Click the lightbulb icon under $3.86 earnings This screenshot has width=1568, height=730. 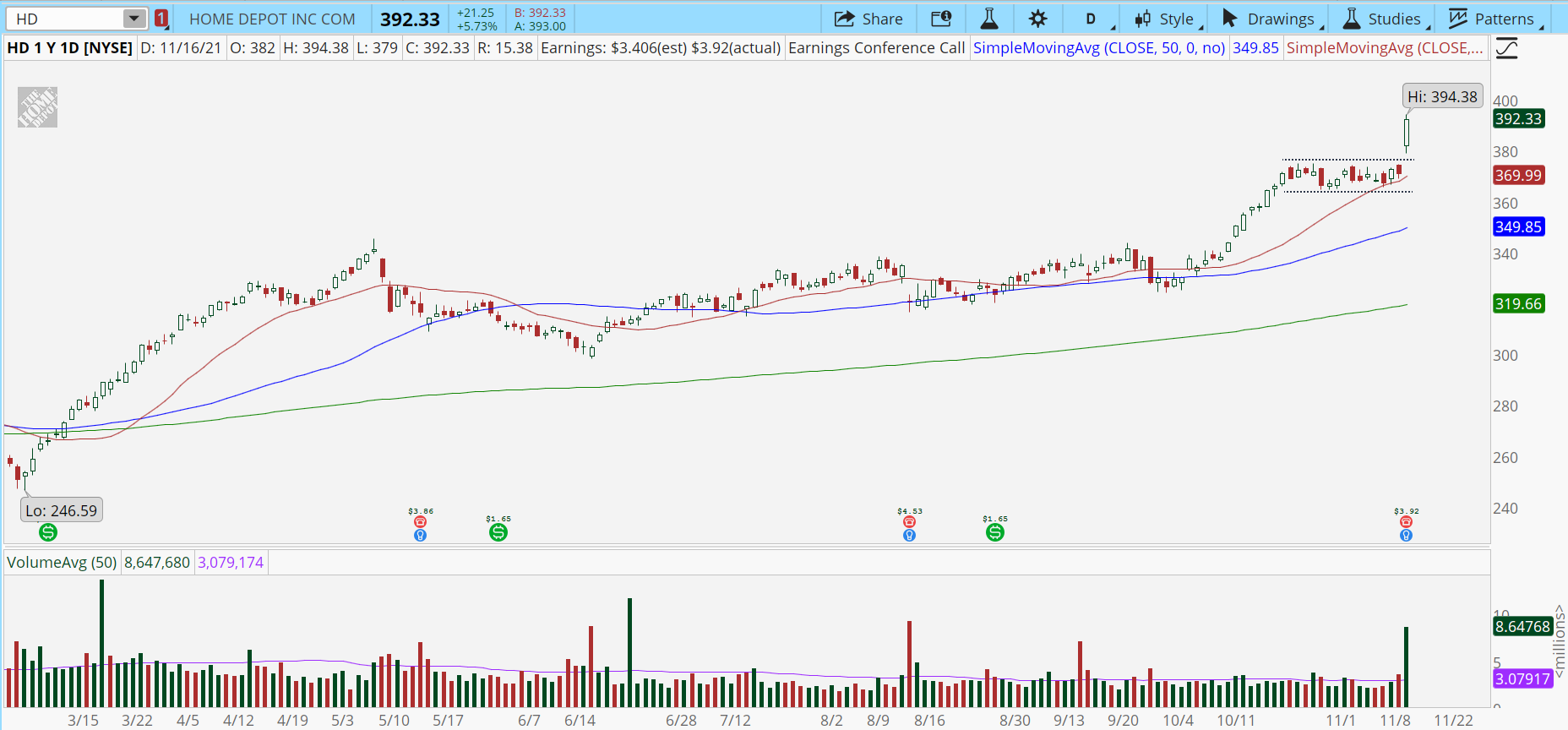(x=420, y=535)
